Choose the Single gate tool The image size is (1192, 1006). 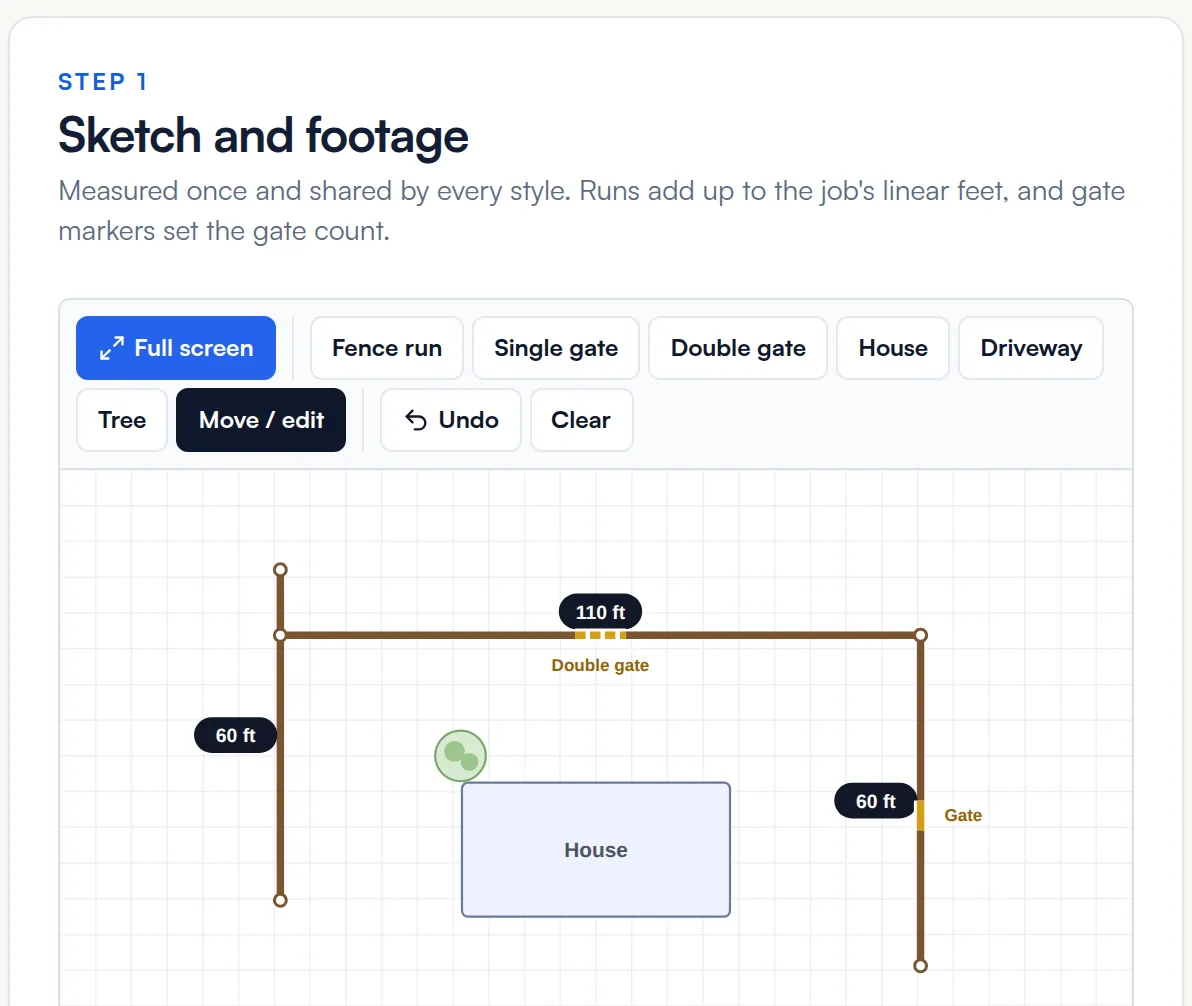(x=556, y=347)
